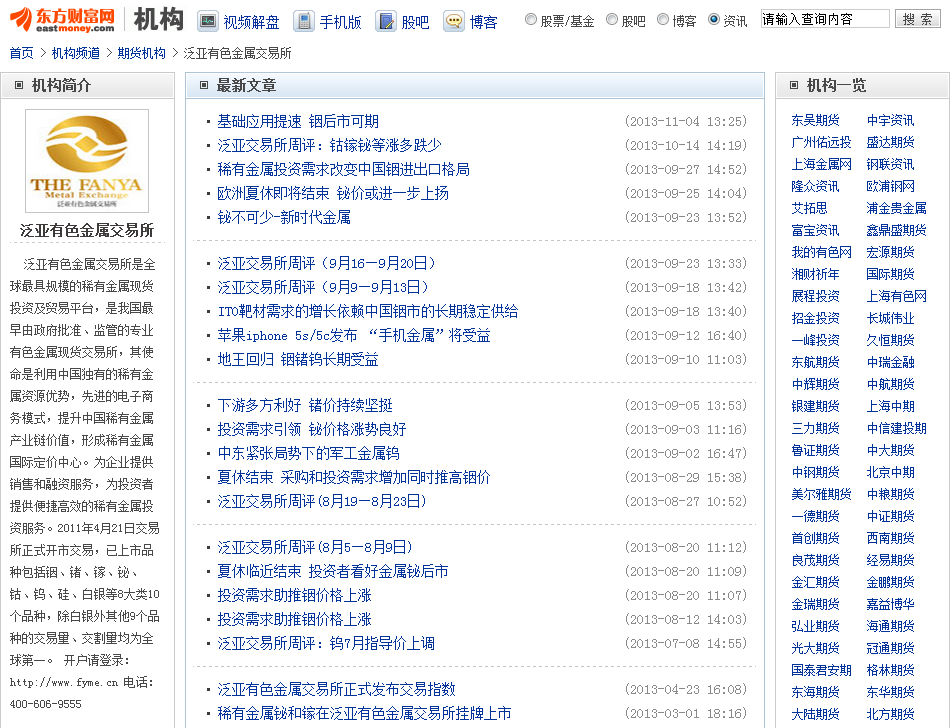
Task: Open article 中东紧张局势下的军工金属钨
Action: tap(308, 453)
